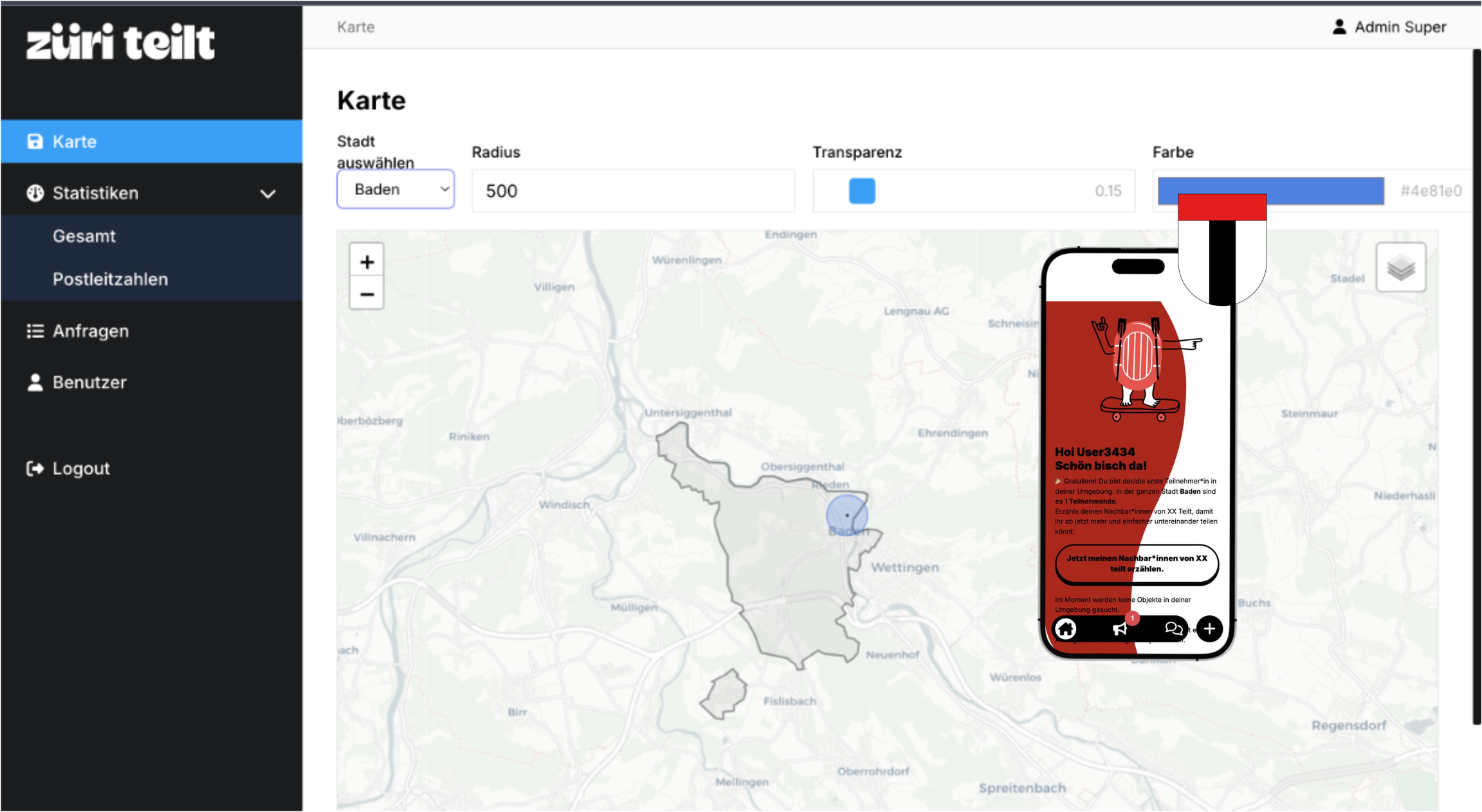Click the plus button in phone mockup
The image size is (1482, 812).
tap(1209, 629)
